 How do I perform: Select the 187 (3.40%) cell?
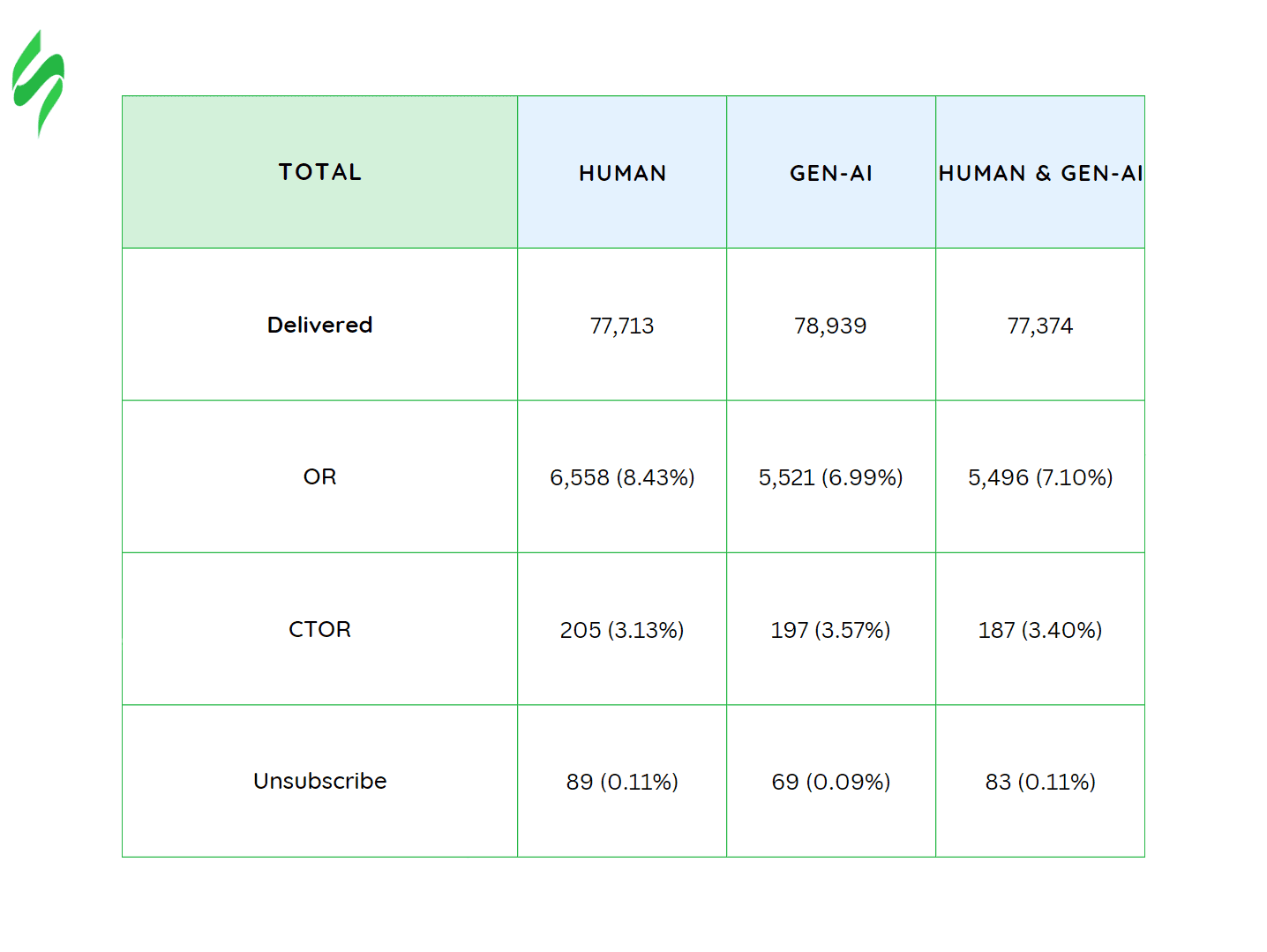(1040, 630)
